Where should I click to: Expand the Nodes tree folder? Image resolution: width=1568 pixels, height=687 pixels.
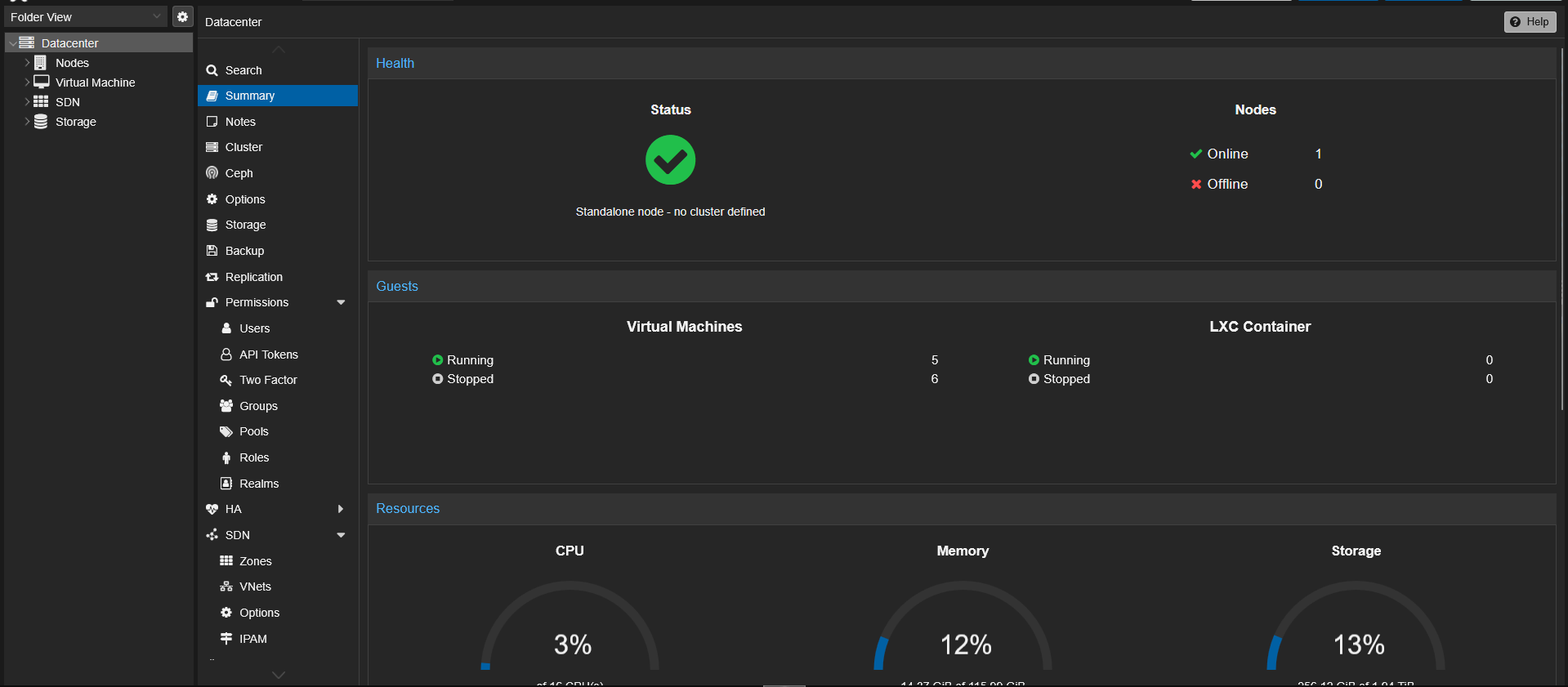pos(27,63)
